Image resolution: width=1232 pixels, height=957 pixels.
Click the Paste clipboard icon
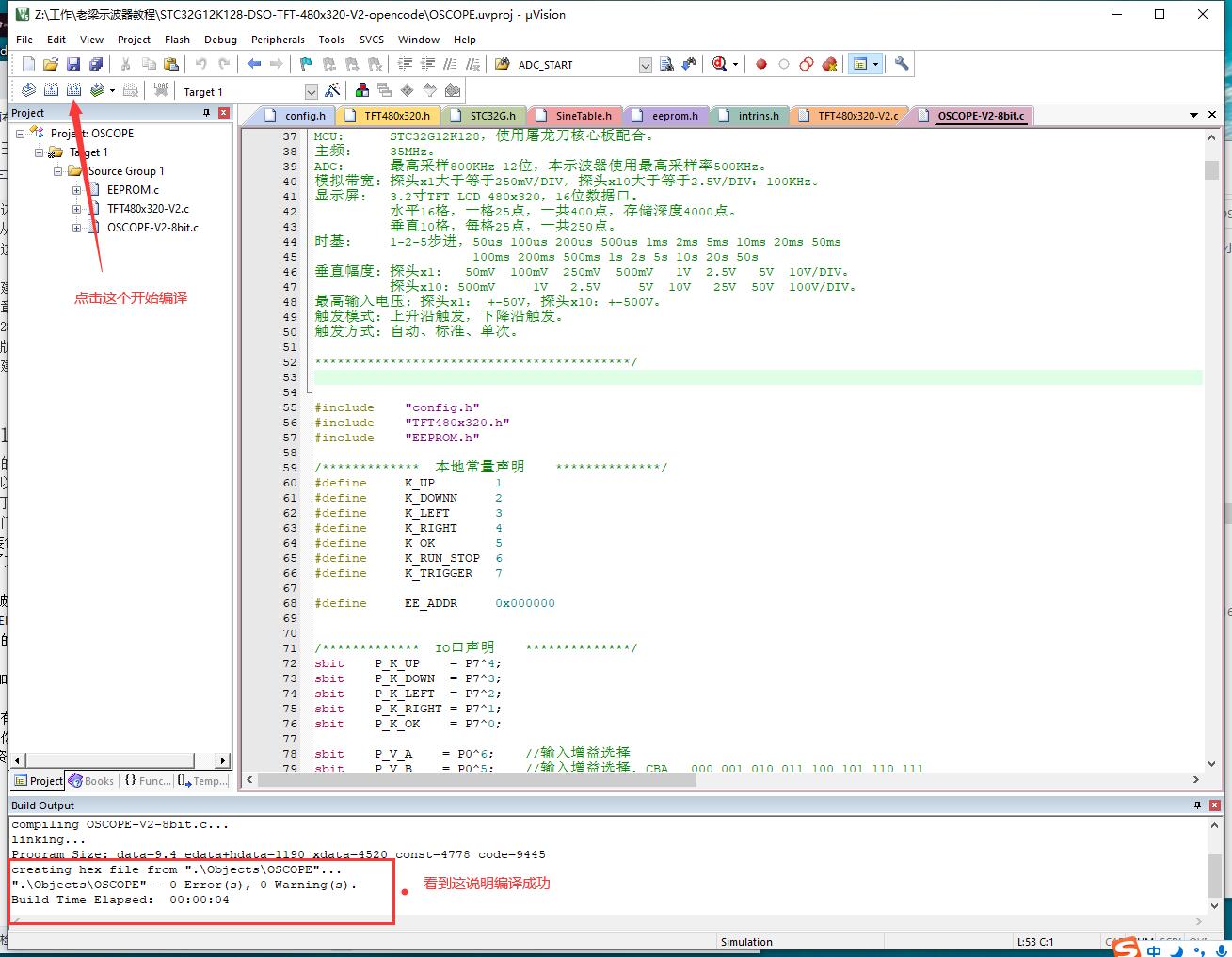(x=171, y=64)
